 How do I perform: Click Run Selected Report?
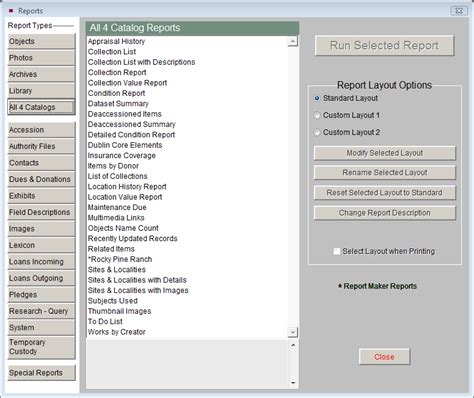click(384, 45)
